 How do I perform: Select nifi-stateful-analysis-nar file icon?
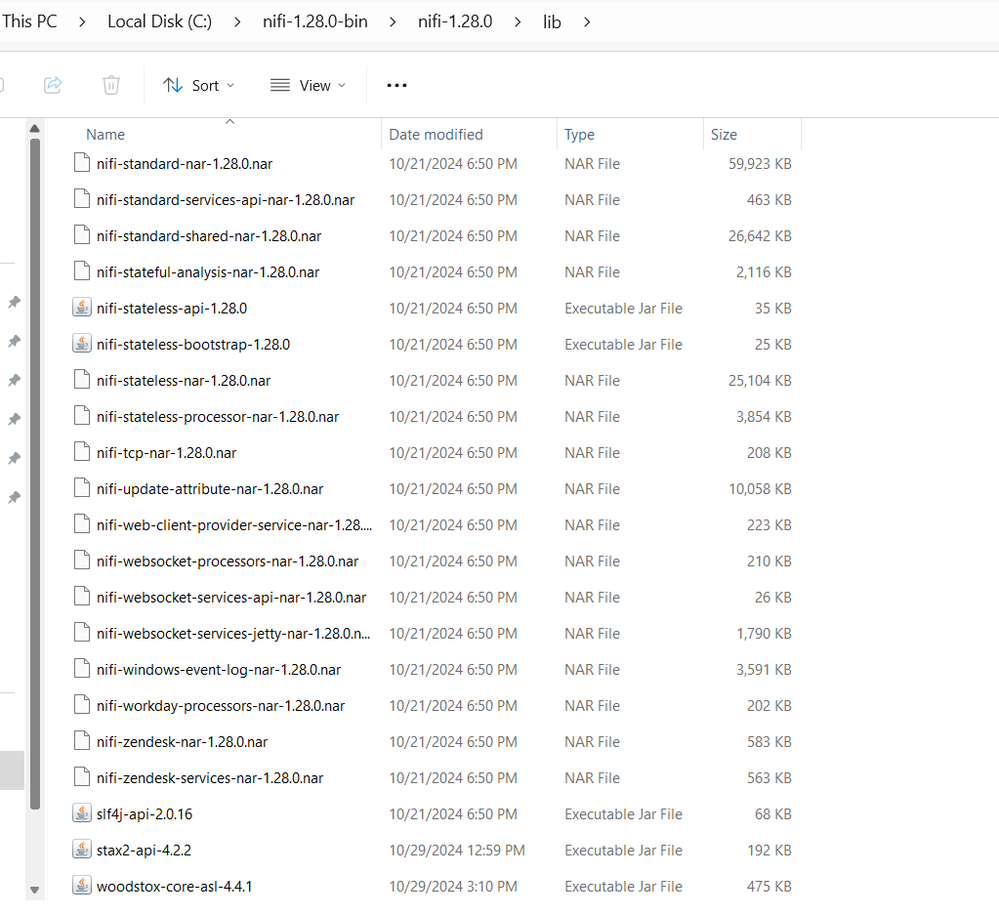point(82,271)
